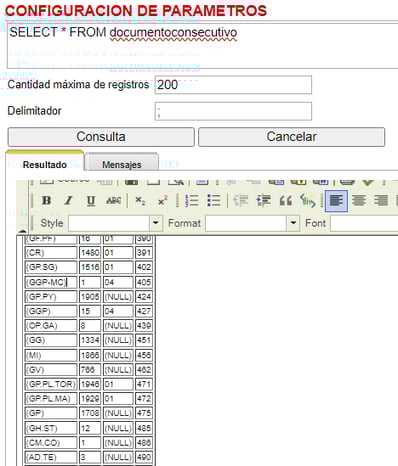Click the (GG) cell
This screenshot has height=466, width=398.
point(51,340)
